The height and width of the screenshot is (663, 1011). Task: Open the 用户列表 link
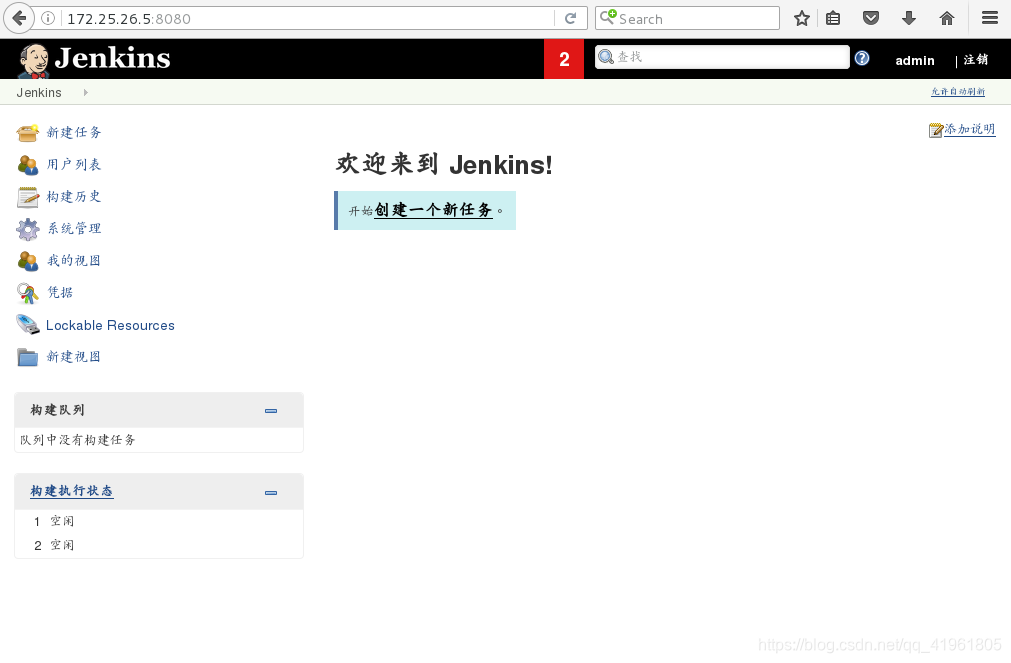point(74,164)
